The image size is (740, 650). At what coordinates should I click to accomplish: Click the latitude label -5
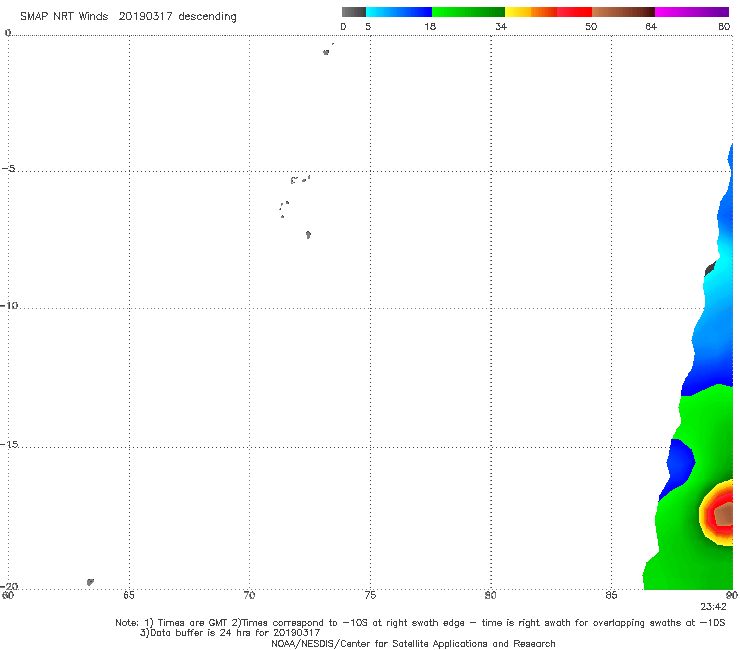tap(9, 169)
